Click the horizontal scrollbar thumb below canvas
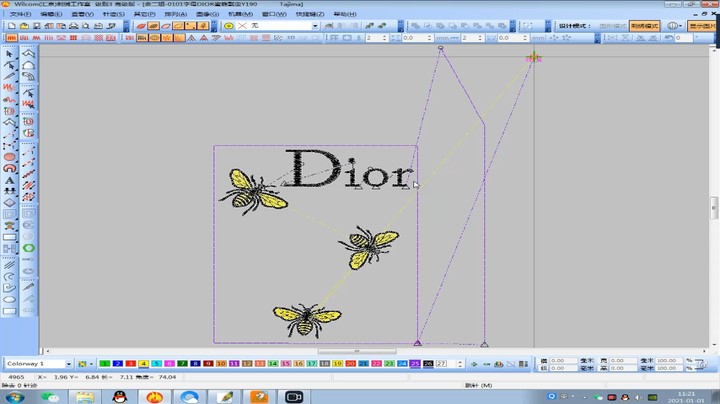 357,351
